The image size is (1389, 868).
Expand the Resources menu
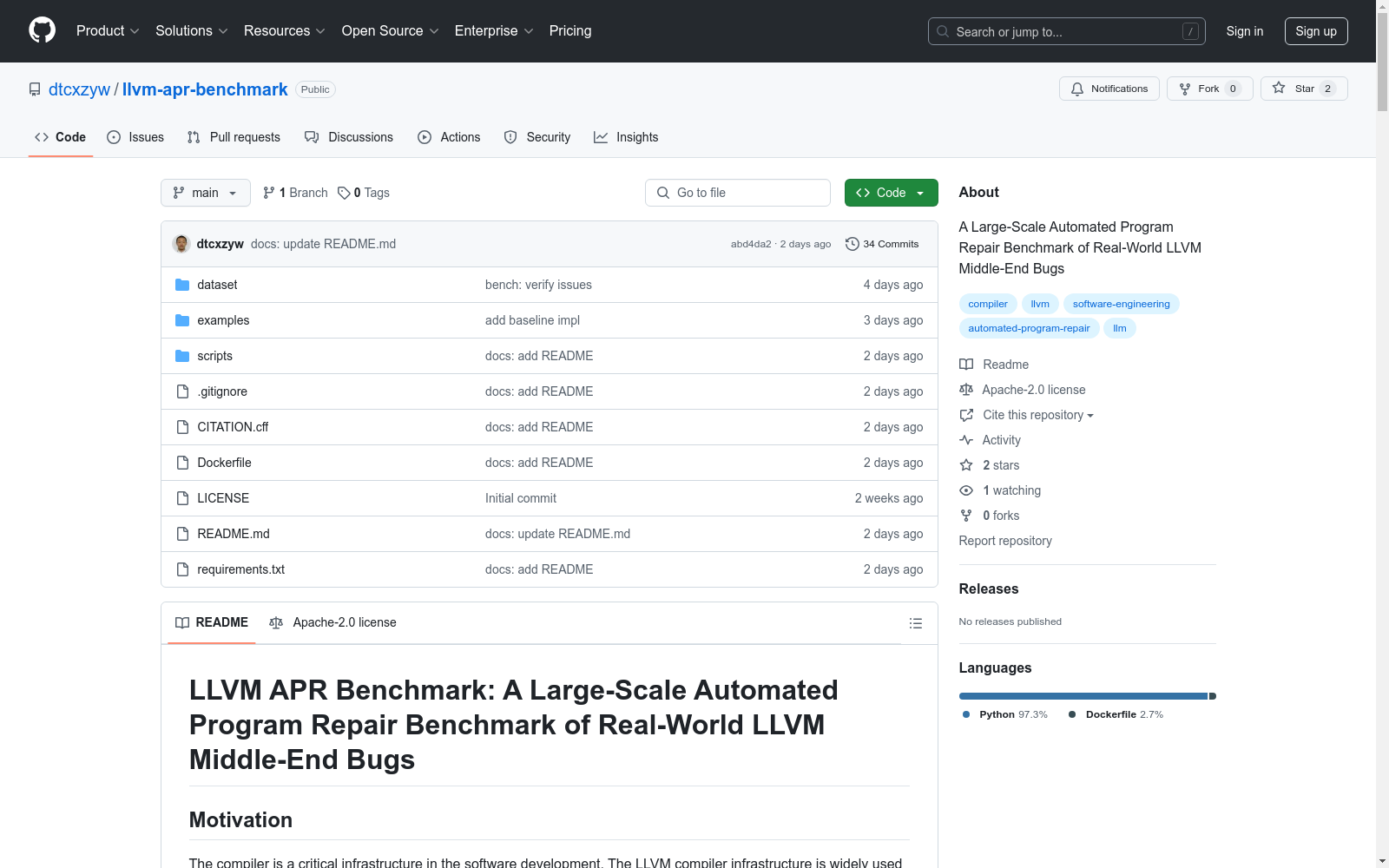[x=285, y=30]
